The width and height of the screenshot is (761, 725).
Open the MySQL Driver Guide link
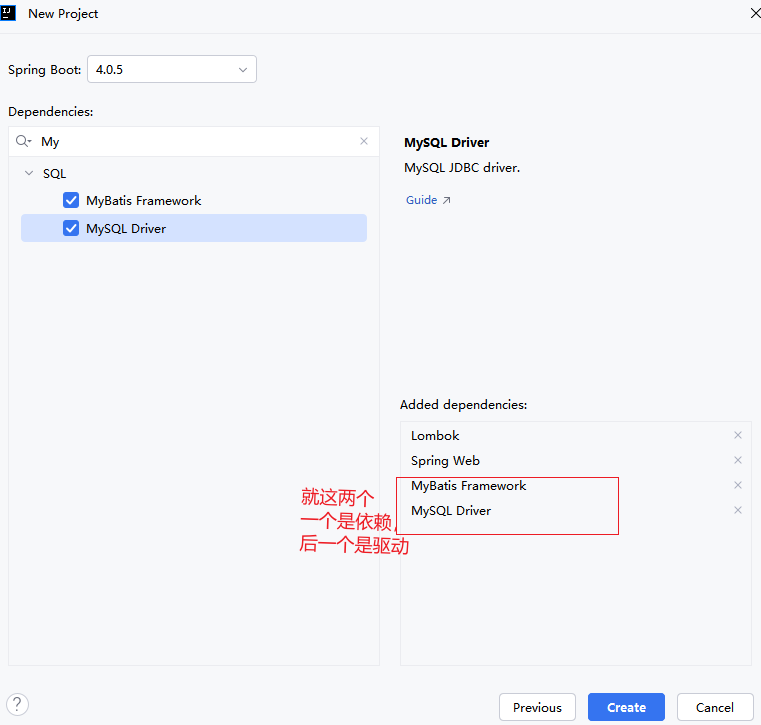pos(428,200)
